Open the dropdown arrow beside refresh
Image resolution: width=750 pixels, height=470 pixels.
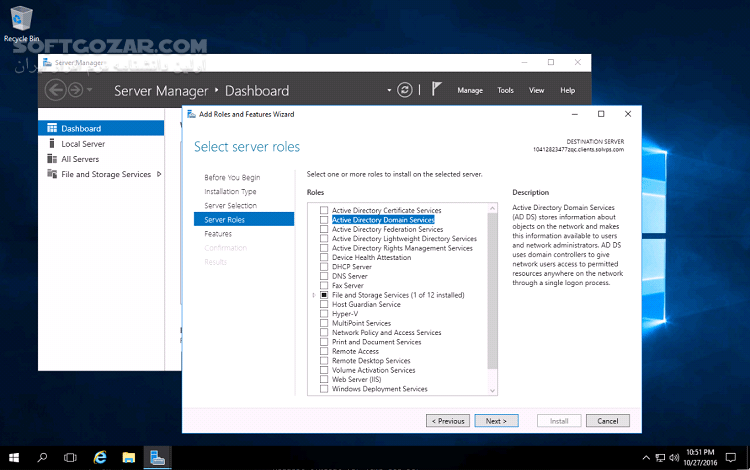389,90
